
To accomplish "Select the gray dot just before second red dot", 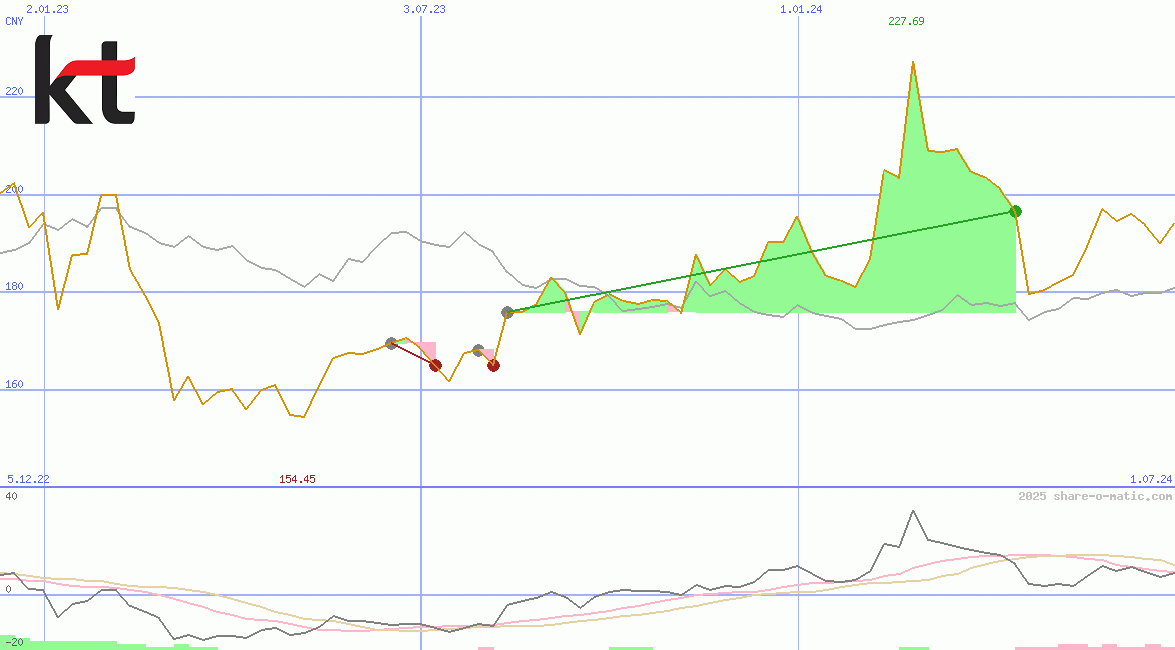I will tap(478, 350).
